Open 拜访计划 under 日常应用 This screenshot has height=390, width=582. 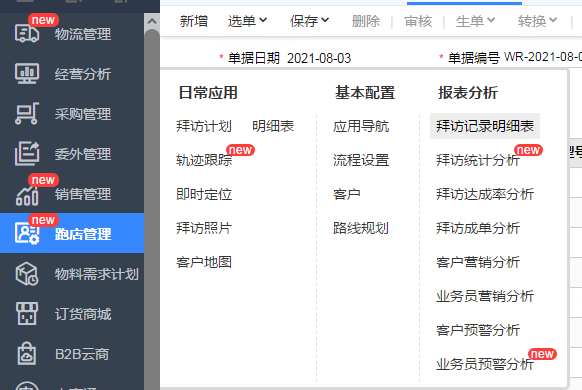204,126
